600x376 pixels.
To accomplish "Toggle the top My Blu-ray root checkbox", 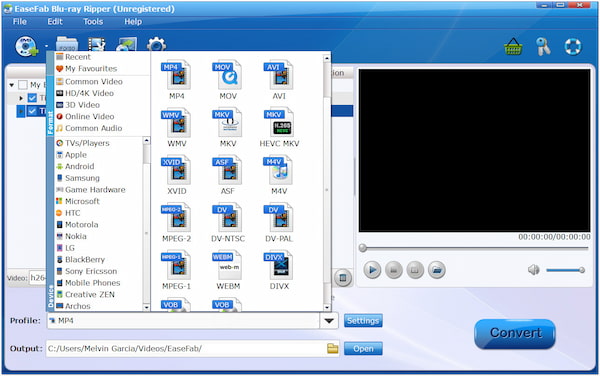I will [x=23, y=85].
